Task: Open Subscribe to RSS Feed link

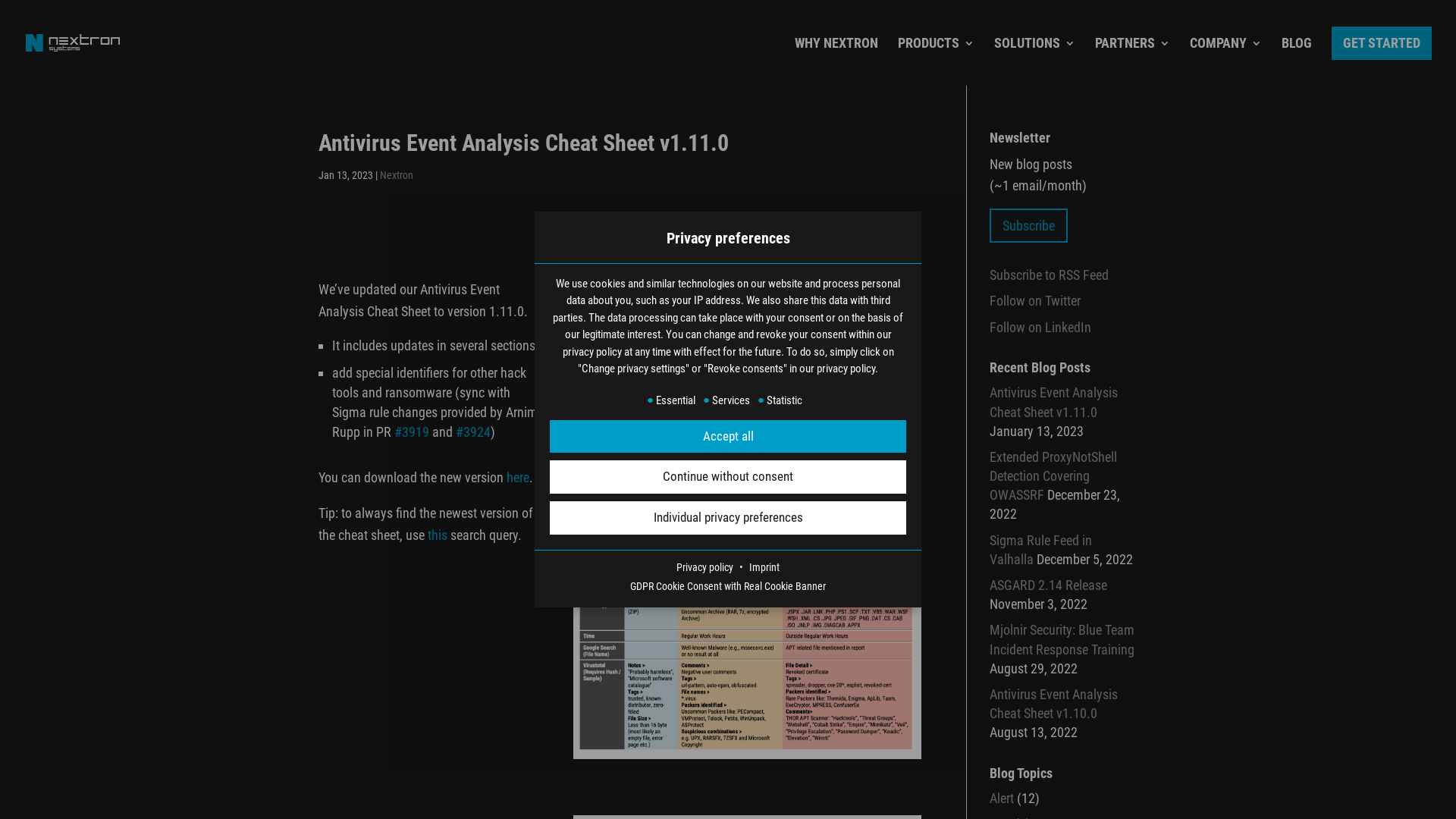Action: click(1048, 275)
